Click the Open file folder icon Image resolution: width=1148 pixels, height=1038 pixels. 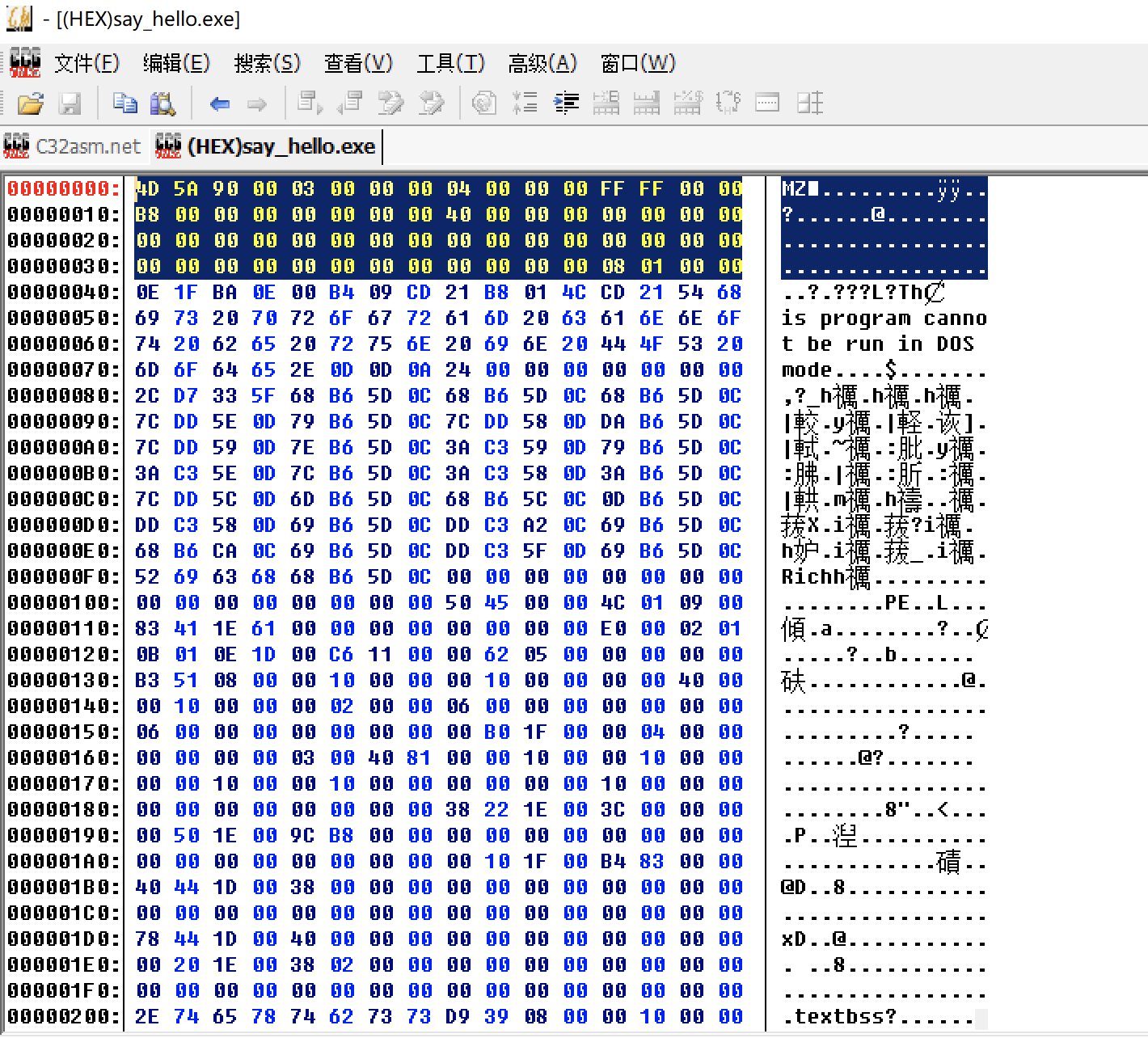tap(30, 103)
